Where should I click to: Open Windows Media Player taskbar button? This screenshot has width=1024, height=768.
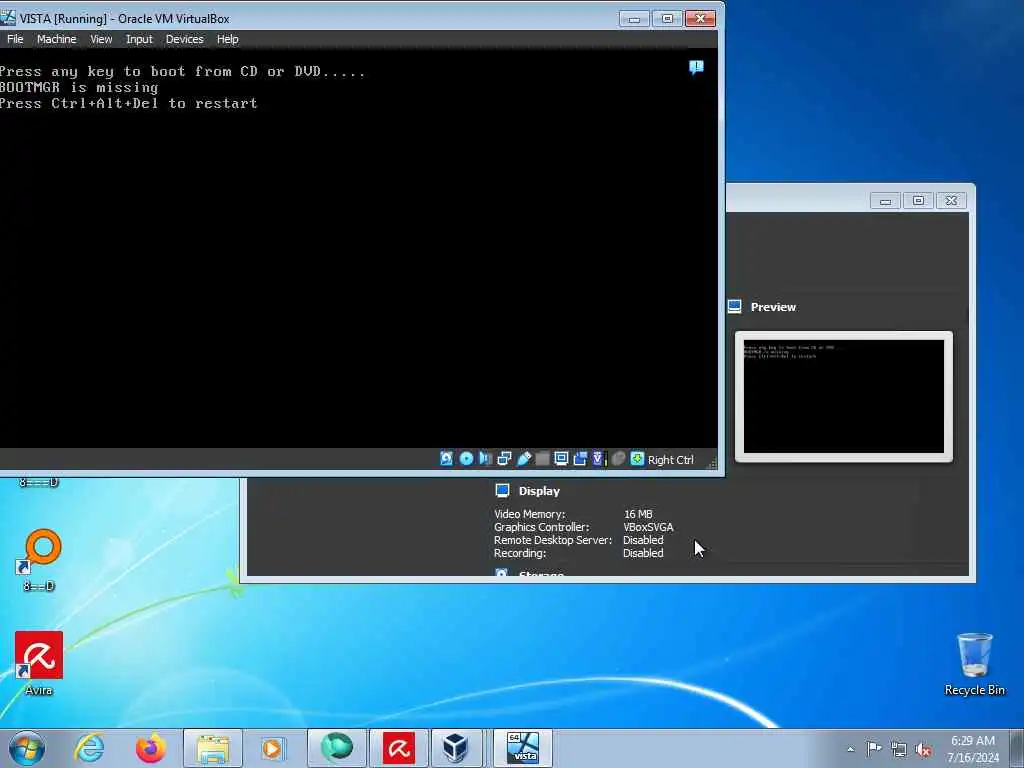coord(274,748)
